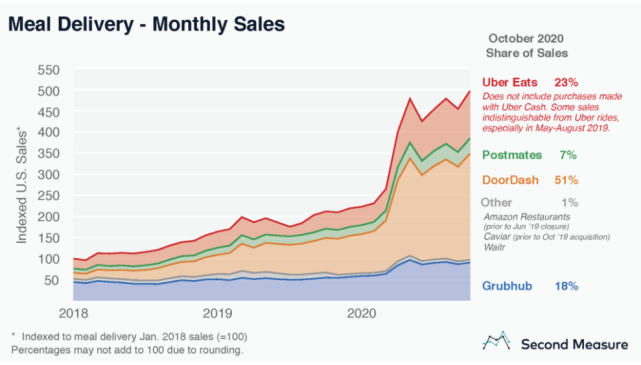Click the 2019 x-axis label
The height and width of the screenshot is (365, 641).
[217, 313]
